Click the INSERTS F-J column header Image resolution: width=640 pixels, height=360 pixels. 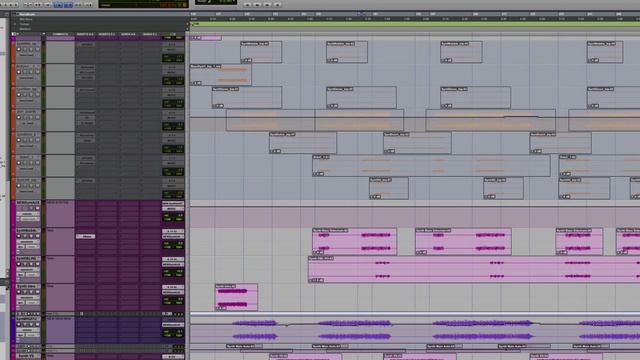click(x=107, y=34)
